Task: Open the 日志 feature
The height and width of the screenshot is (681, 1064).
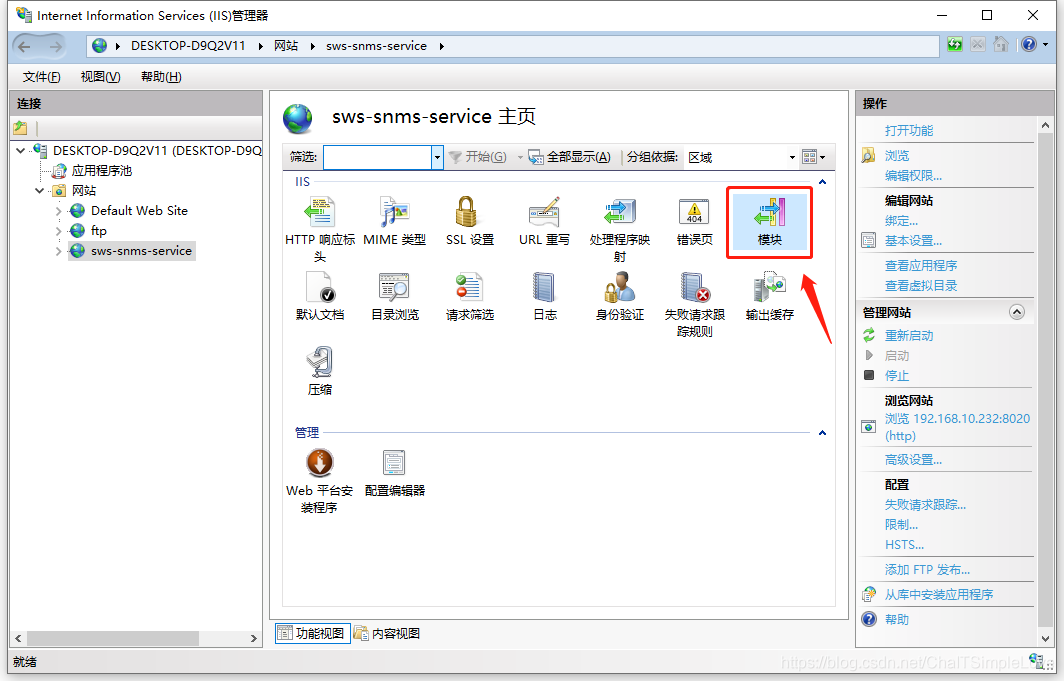Action: tap(544, 296)
